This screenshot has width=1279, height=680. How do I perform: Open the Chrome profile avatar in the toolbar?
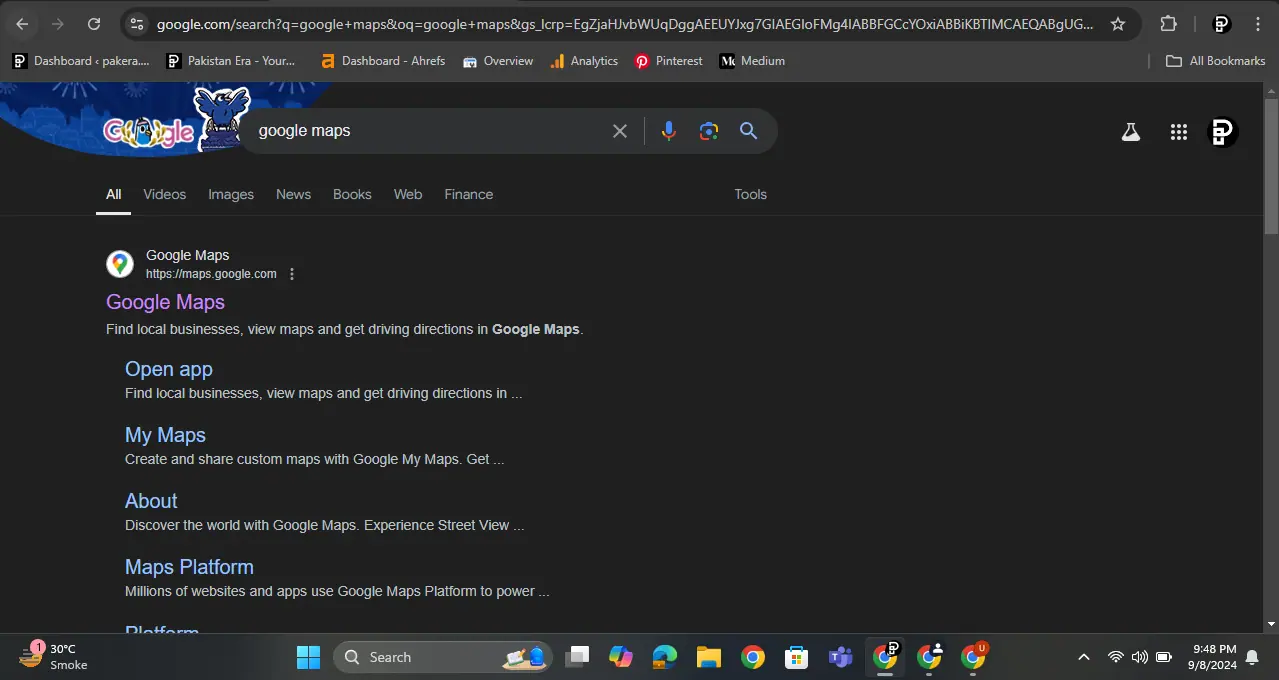pos(1221,24)
